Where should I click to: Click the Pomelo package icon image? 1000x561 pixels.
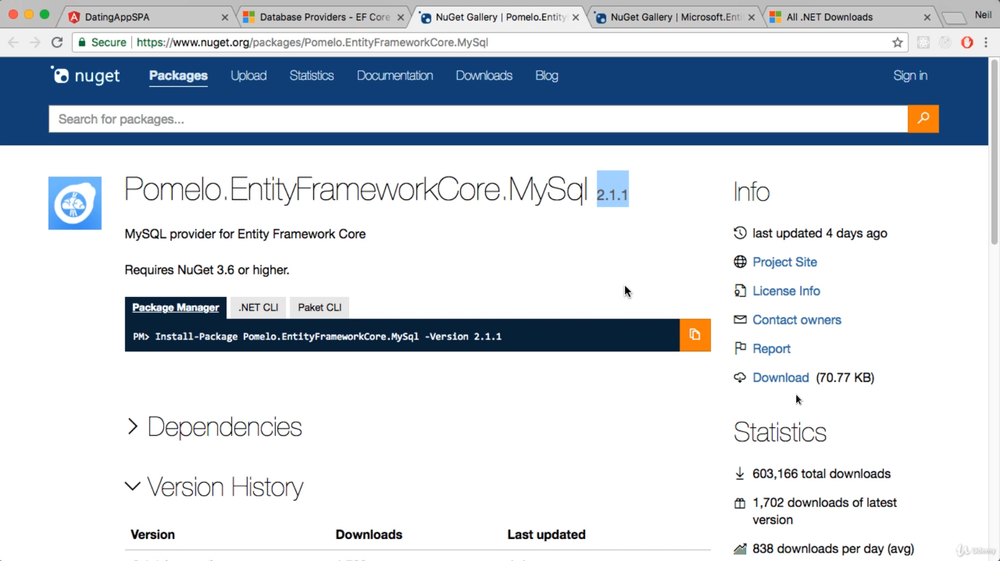(x=75, y=203)
